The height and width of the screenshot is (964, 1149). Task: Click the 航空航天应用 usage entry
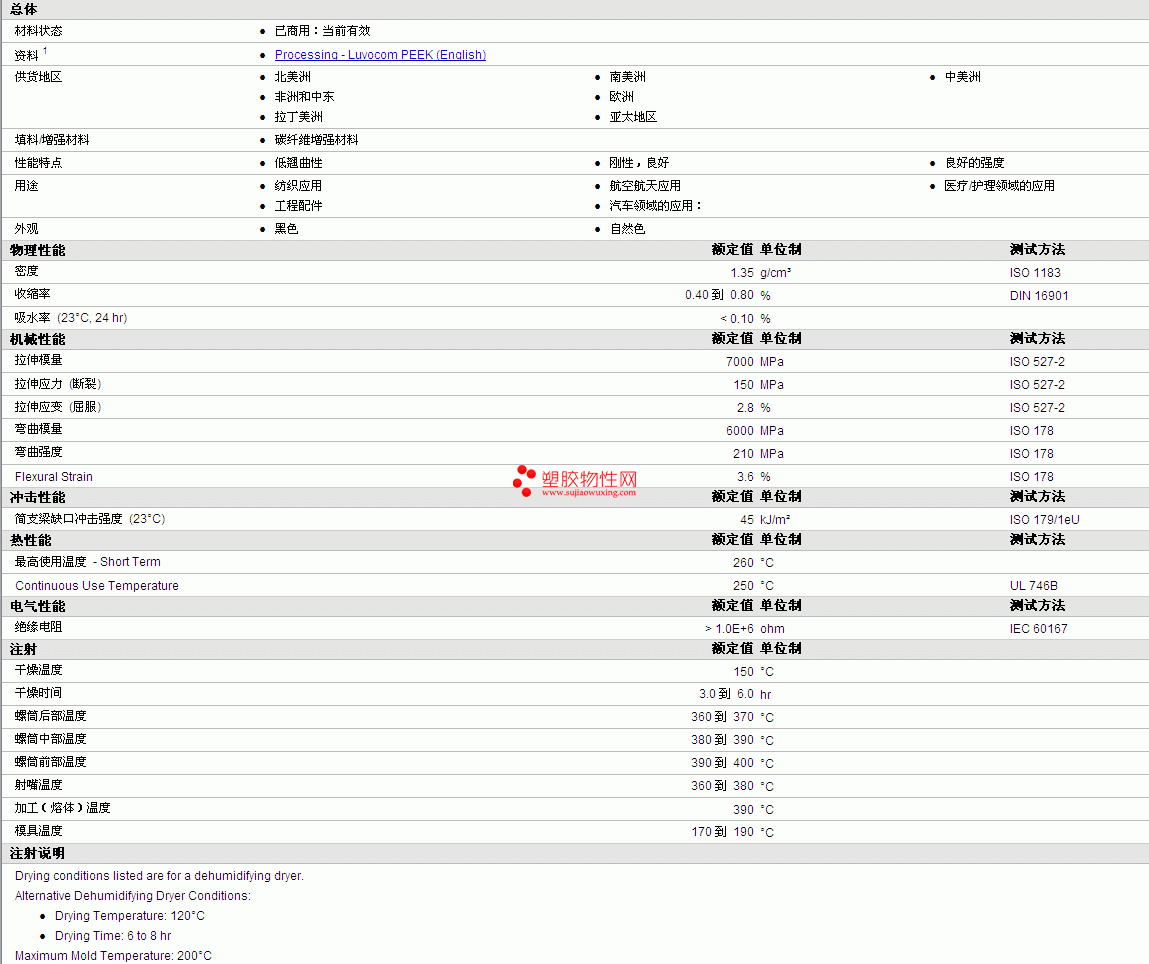pos(645,186)
